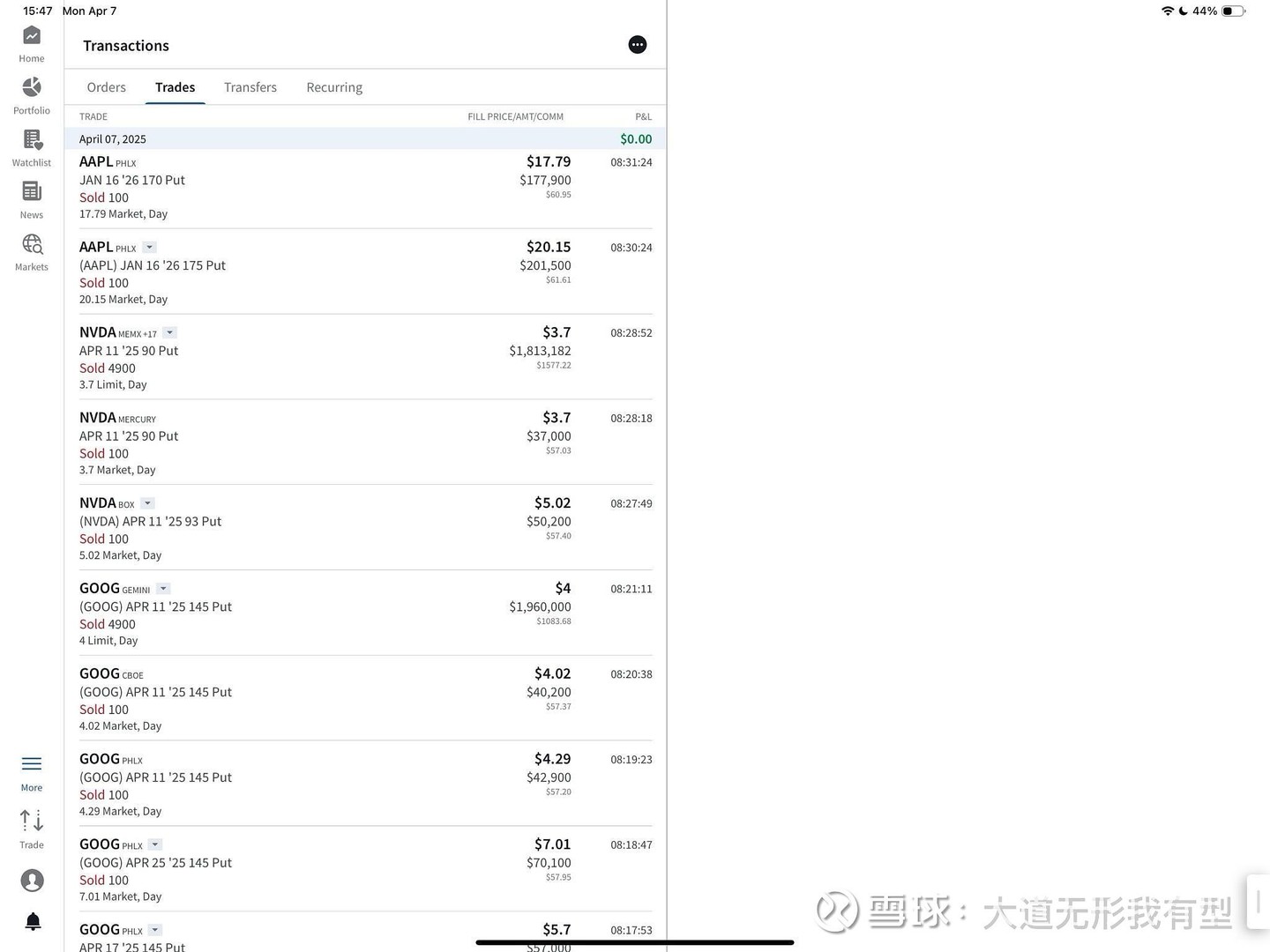Image resolution: width=1270 pixels, height=952 pixels.
Task: Open the GOOG trade filled at $4.29
Action: click(x=365, y=785)
